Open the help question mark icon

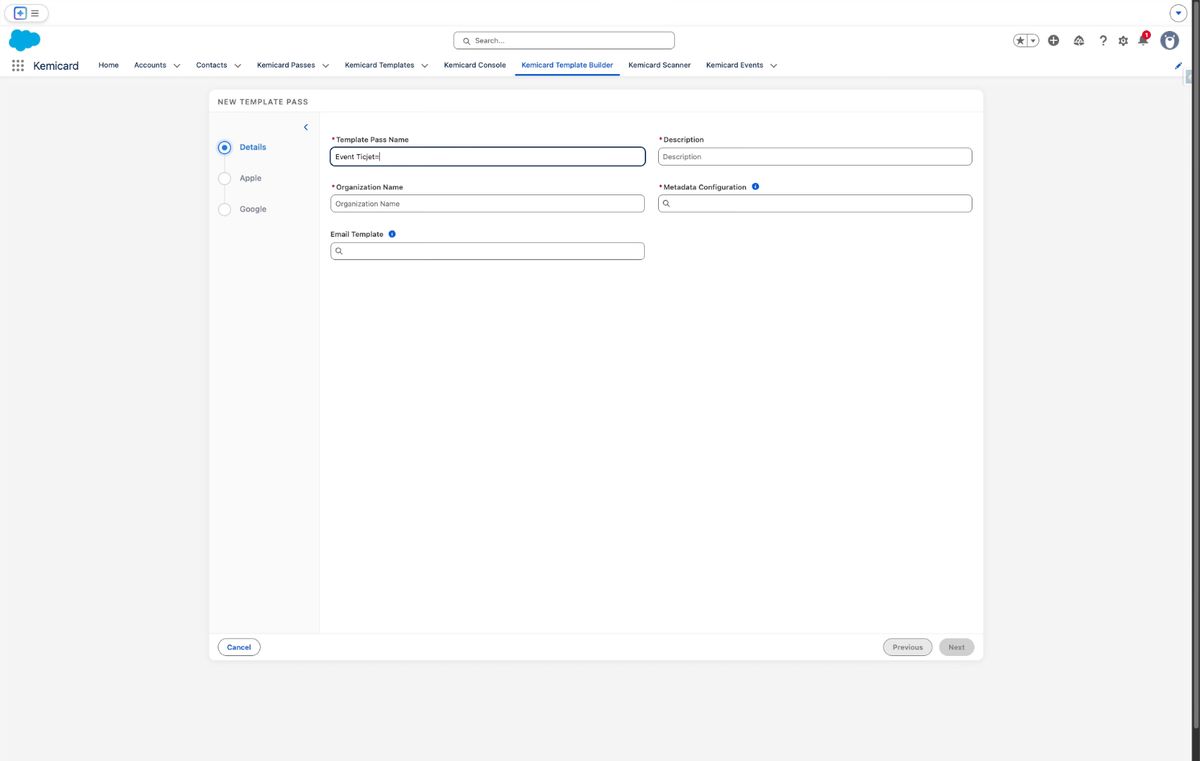(1103, 40)
